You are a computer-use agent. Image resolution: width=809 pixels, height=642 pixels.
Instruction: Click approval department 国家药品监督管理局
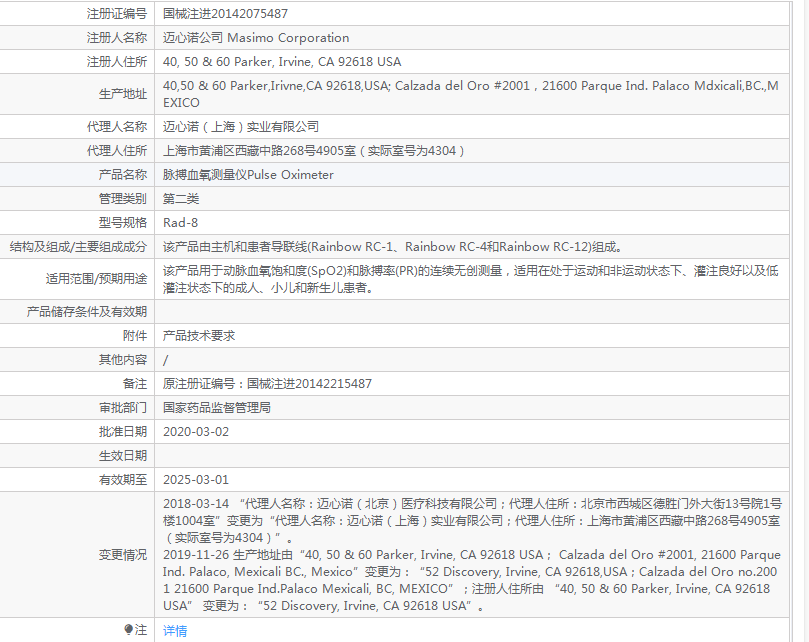point(217,408)
